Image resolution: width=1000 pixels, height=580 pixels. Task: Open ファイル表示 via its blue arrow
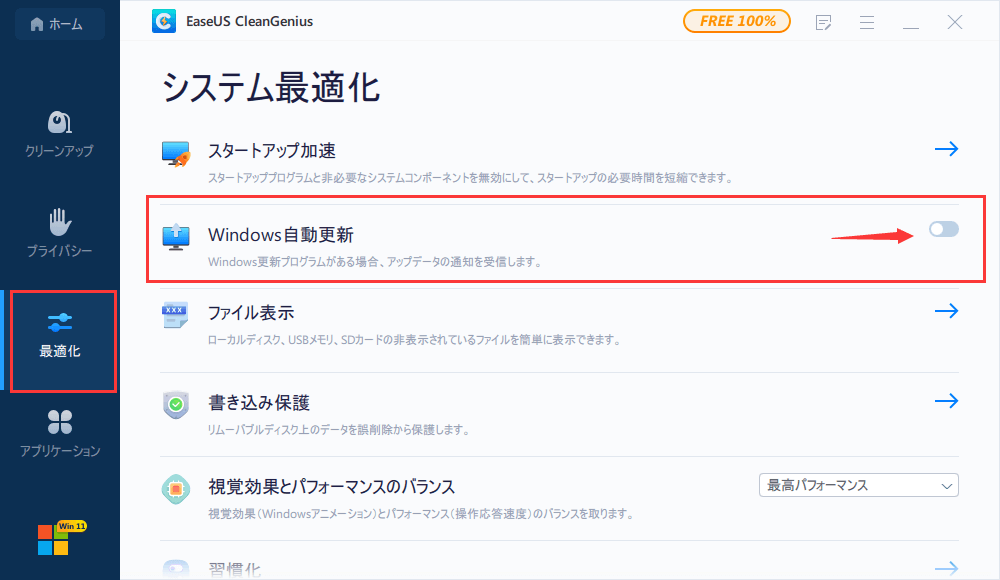(x=946, y=311)
